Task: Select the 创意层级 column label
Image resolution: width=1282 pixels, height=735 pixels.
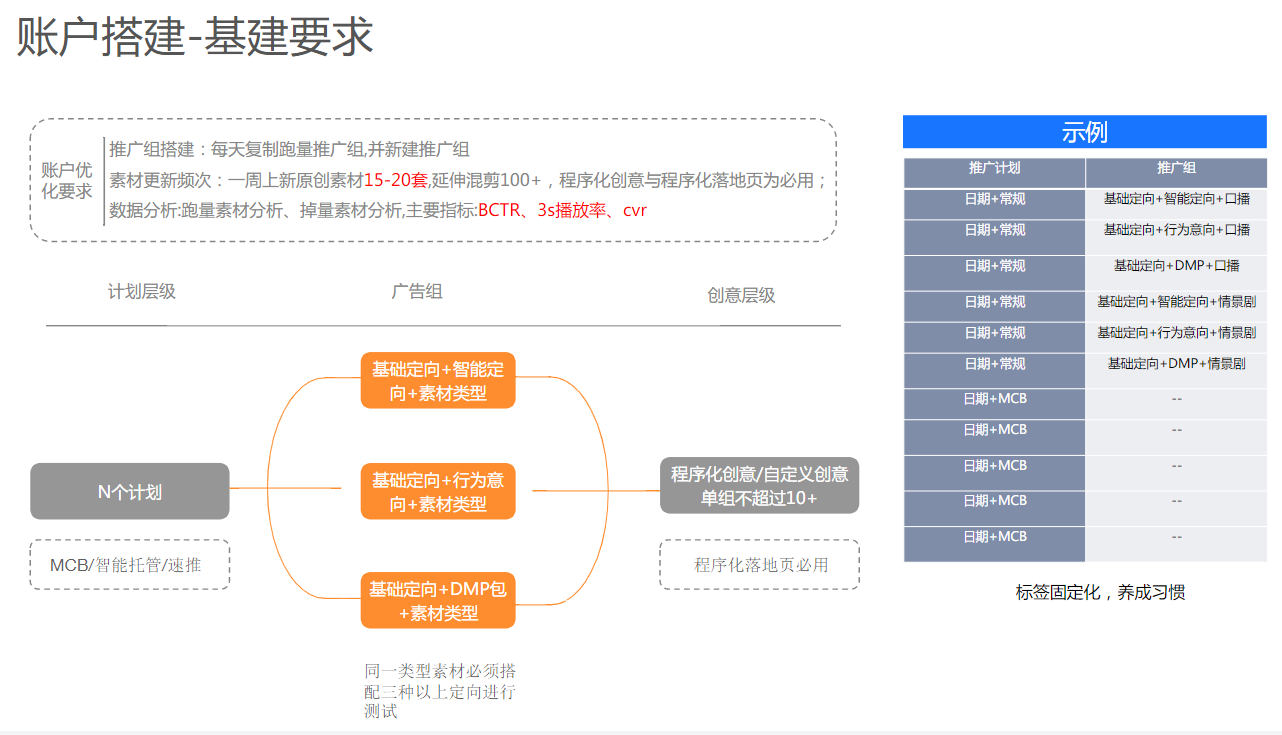Action: [x=741, y=295]
